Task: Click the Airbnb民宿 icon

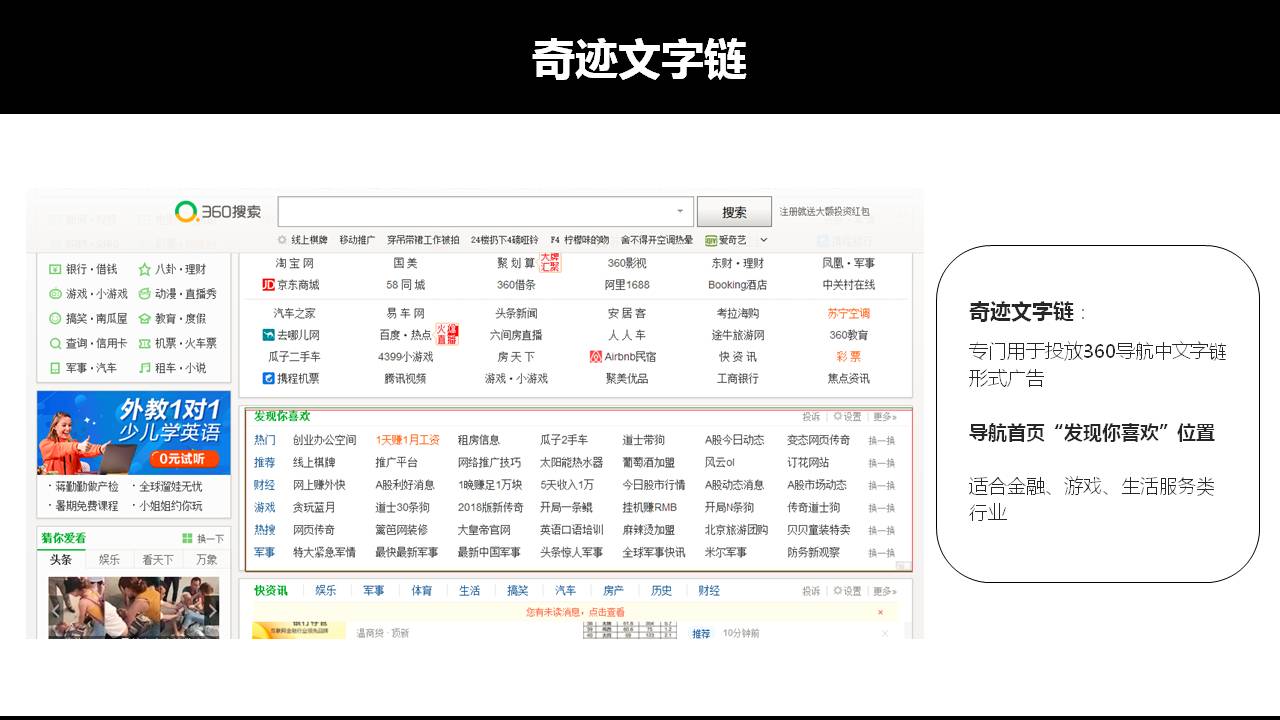Action: tap(596, 357)
